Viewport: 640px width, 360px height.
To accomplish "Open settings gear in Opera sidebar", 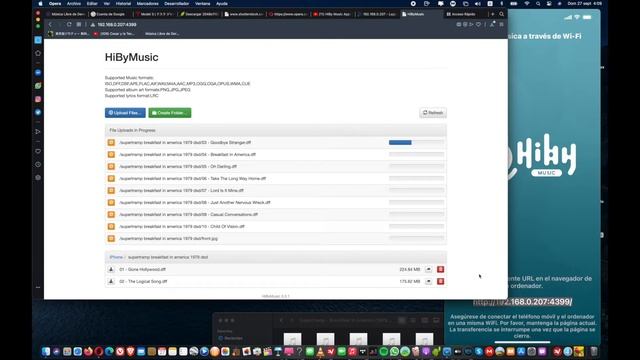I will (38, 178).
